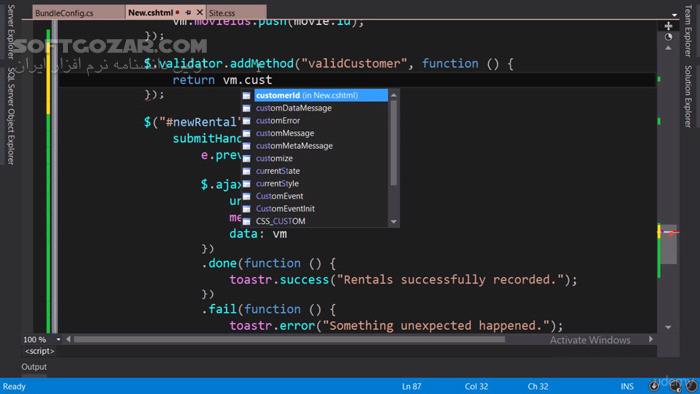700x394 pixels.
Task: Click the horizontal scrollbar thumb
Action: click(289, 340)
